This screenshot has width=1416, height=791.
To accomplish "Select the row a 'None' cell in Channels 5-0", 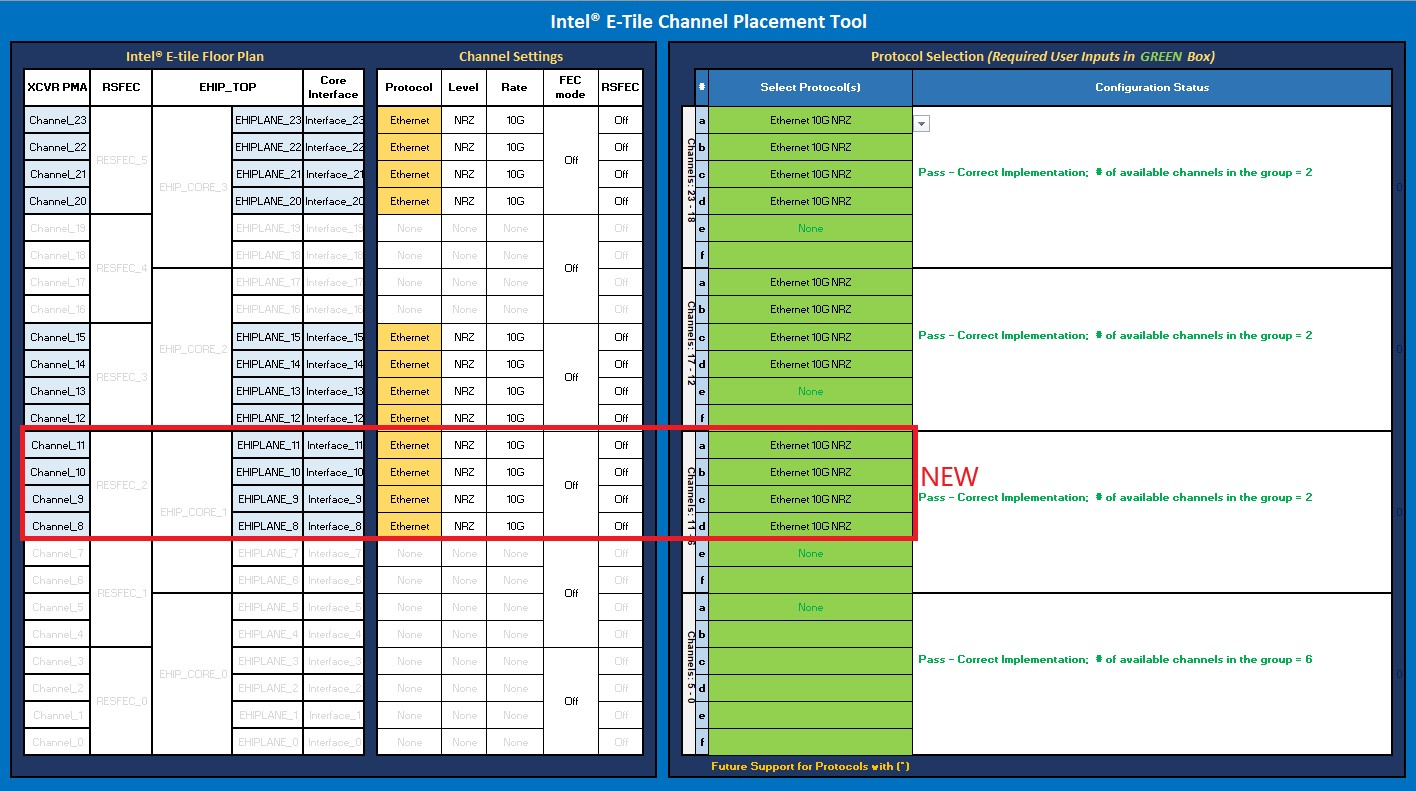I will 810,607.
